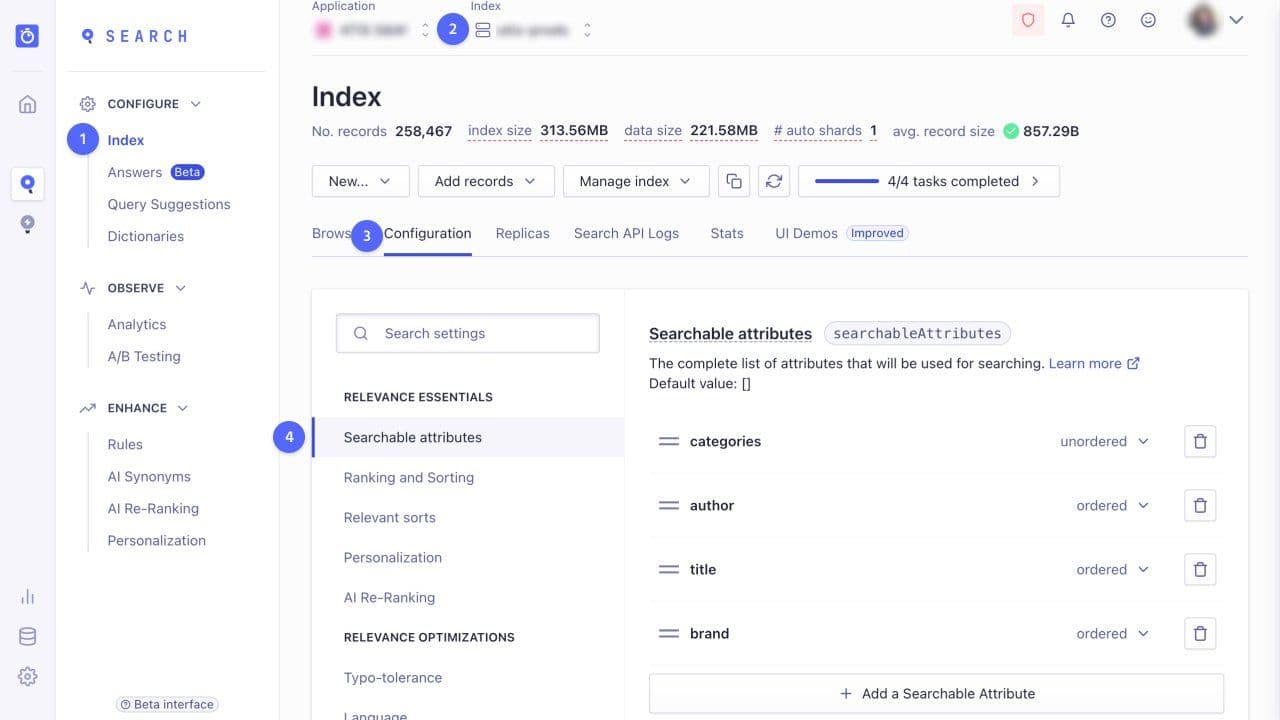This screenshot has height=720, width=1280.
Task: Click the Learn more external link icon
Action: pyautogui.click(x=1133, y=363)
